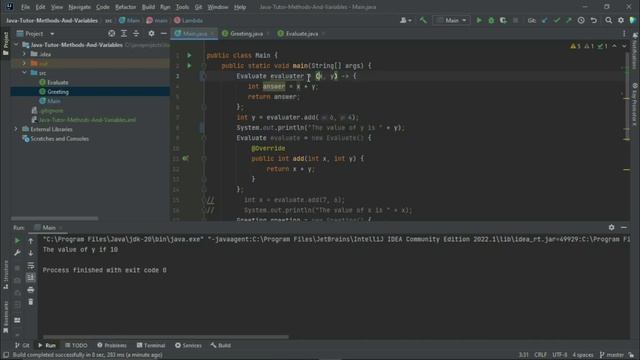This screenshot has height=360, width=640.
Task: Start debugging with the toolbar bug icon
Action: pos(491,20)
